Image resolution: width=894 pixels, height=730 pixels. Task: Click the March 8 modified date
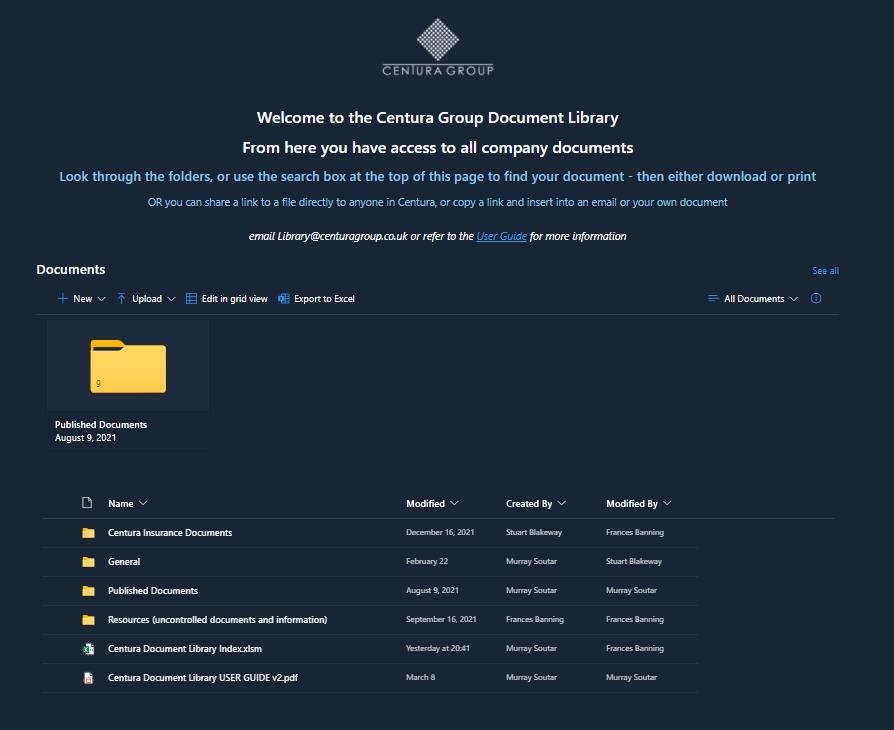pos(421,677)
